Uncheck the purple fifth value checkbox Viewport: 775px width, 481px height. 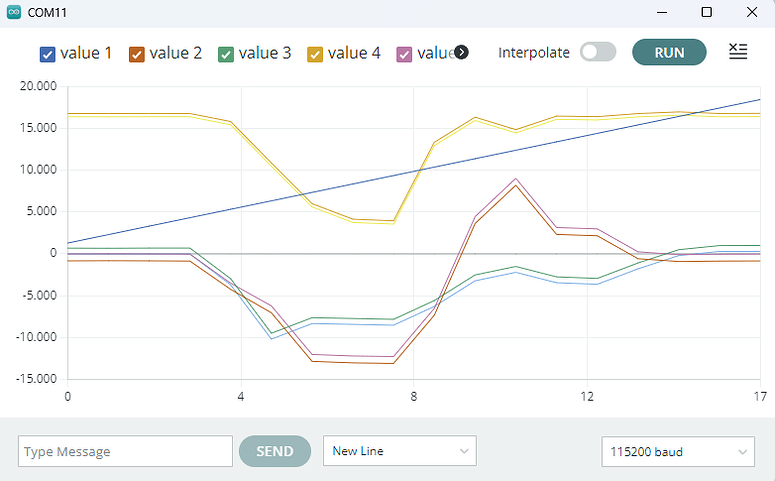click(x=405, y=54)
